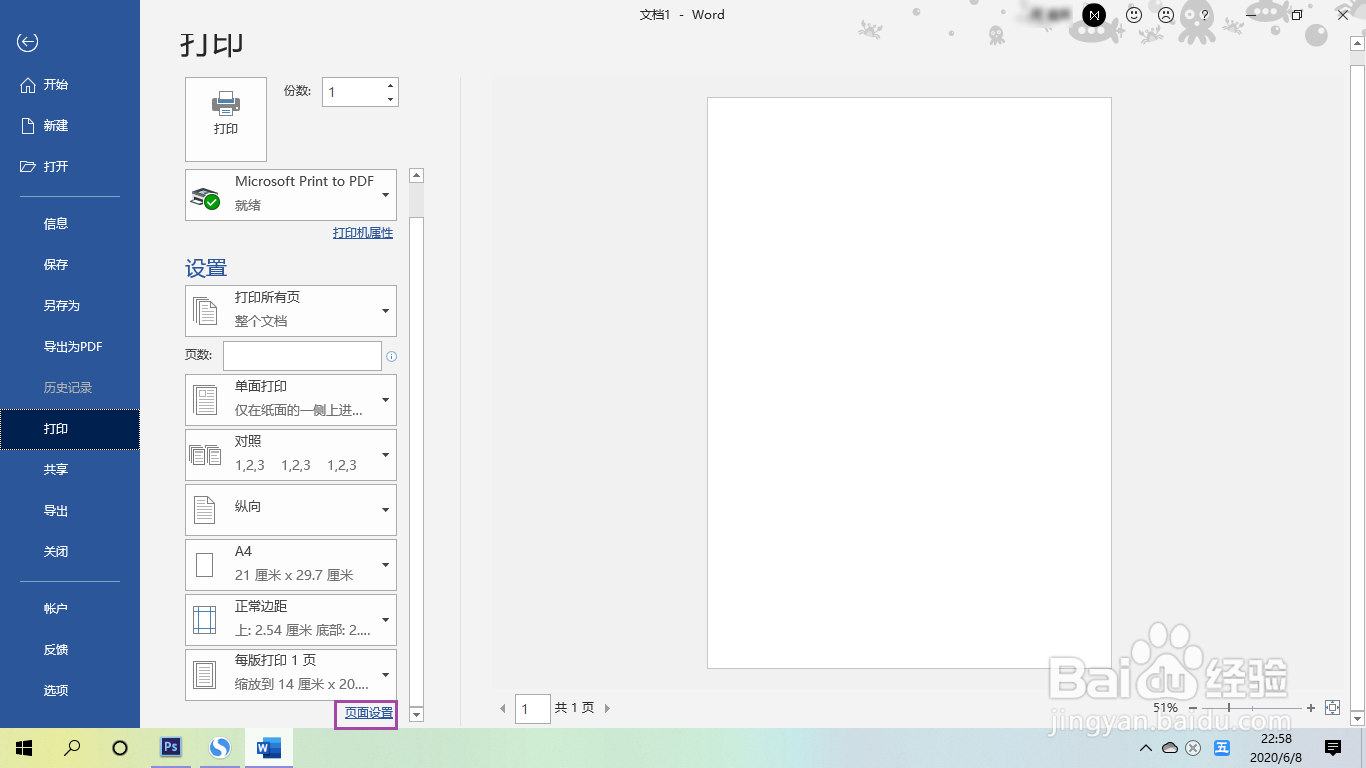This screenshot has width=1366, height=768.
Task: Open the notification center icon
Action: pyautogui.click(x=1333, y=748)
